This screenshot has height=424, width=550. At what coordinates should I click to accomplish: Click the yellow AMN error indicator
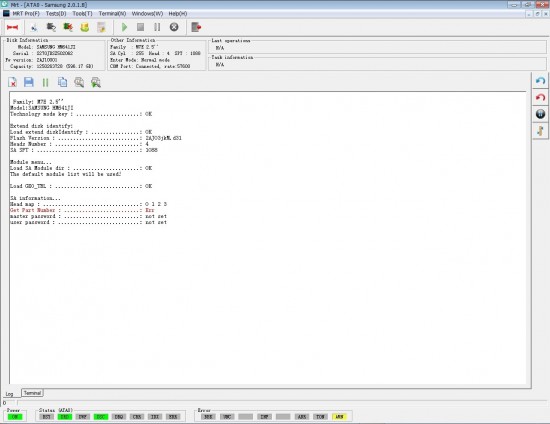339,417
